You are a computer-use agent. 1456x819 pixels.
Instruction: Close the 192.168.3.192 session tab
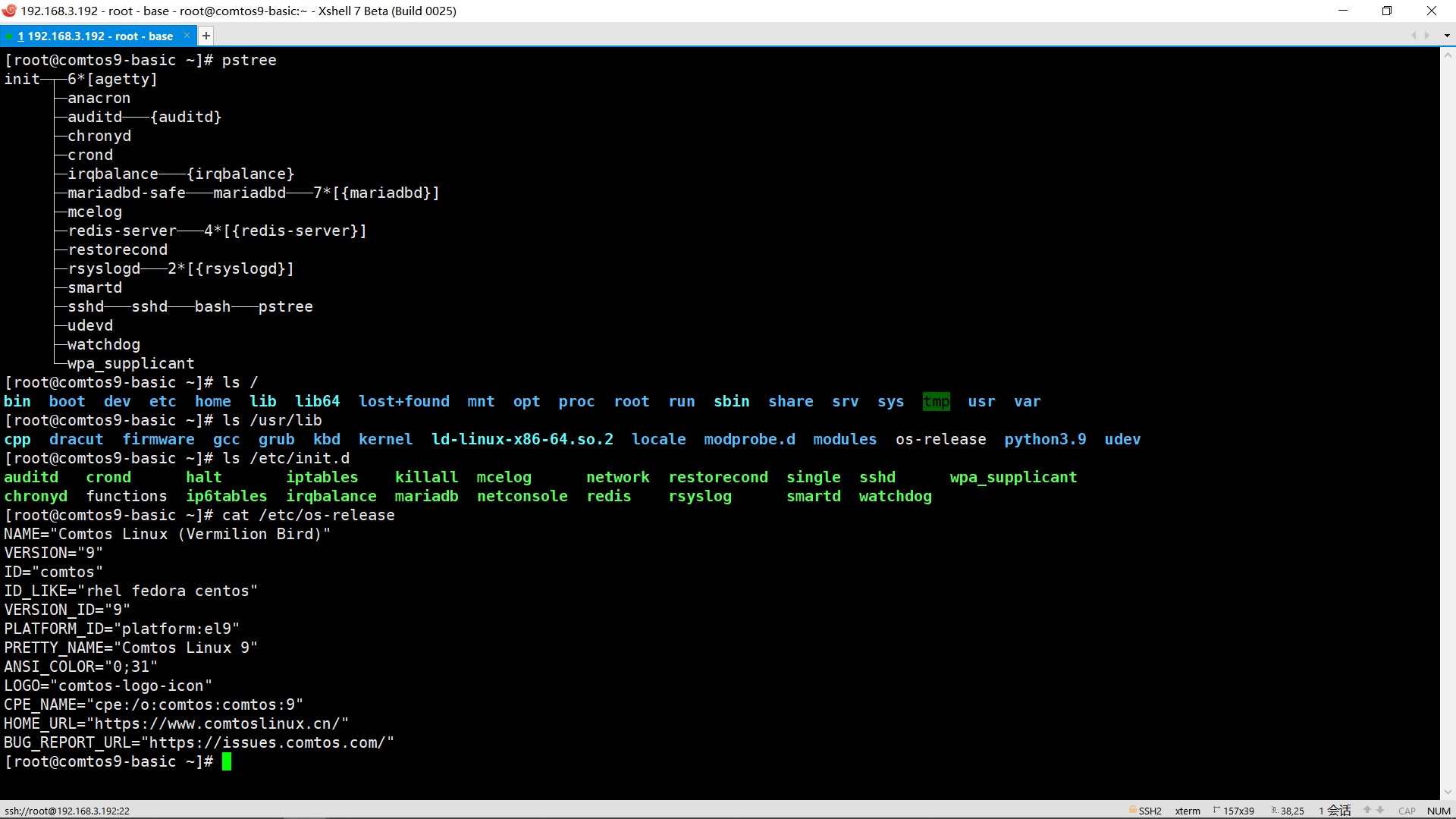[x=187, y=36]
